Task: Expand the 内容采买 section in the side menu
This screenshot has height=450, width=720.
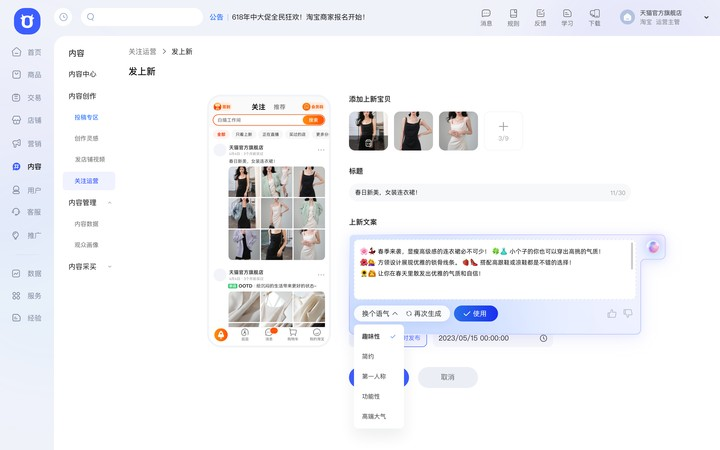Action: click(x=109, y=267)
